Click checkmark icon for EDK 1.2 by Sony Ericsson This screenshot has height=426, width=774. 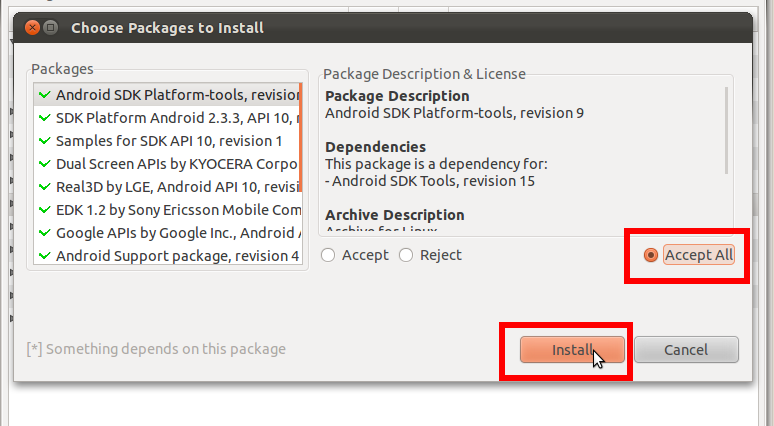pos(44,210)
